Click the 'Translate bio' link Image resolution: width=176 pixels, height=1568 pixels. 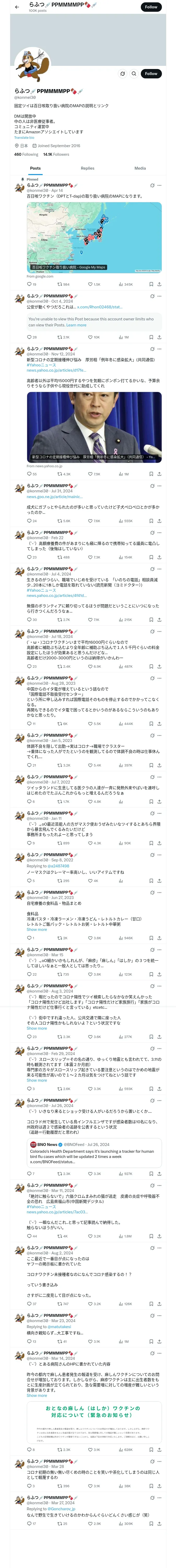24,137
